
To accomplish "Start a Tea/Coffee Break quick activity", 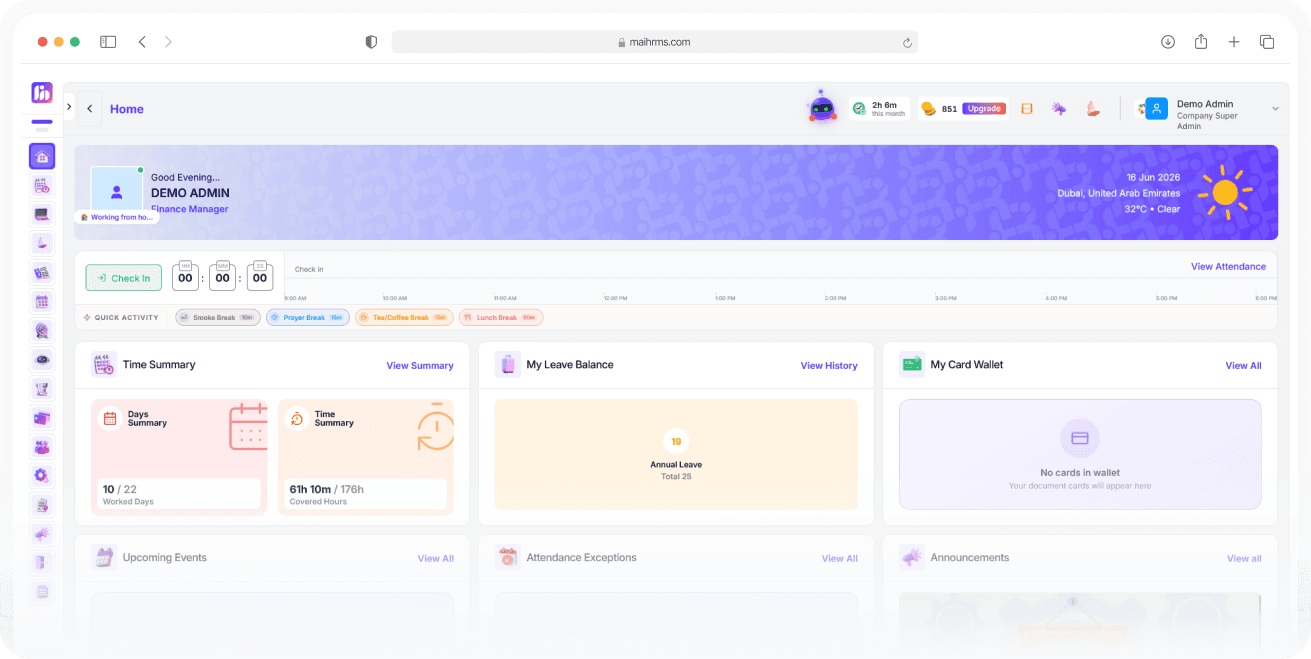I will (404, 317).
